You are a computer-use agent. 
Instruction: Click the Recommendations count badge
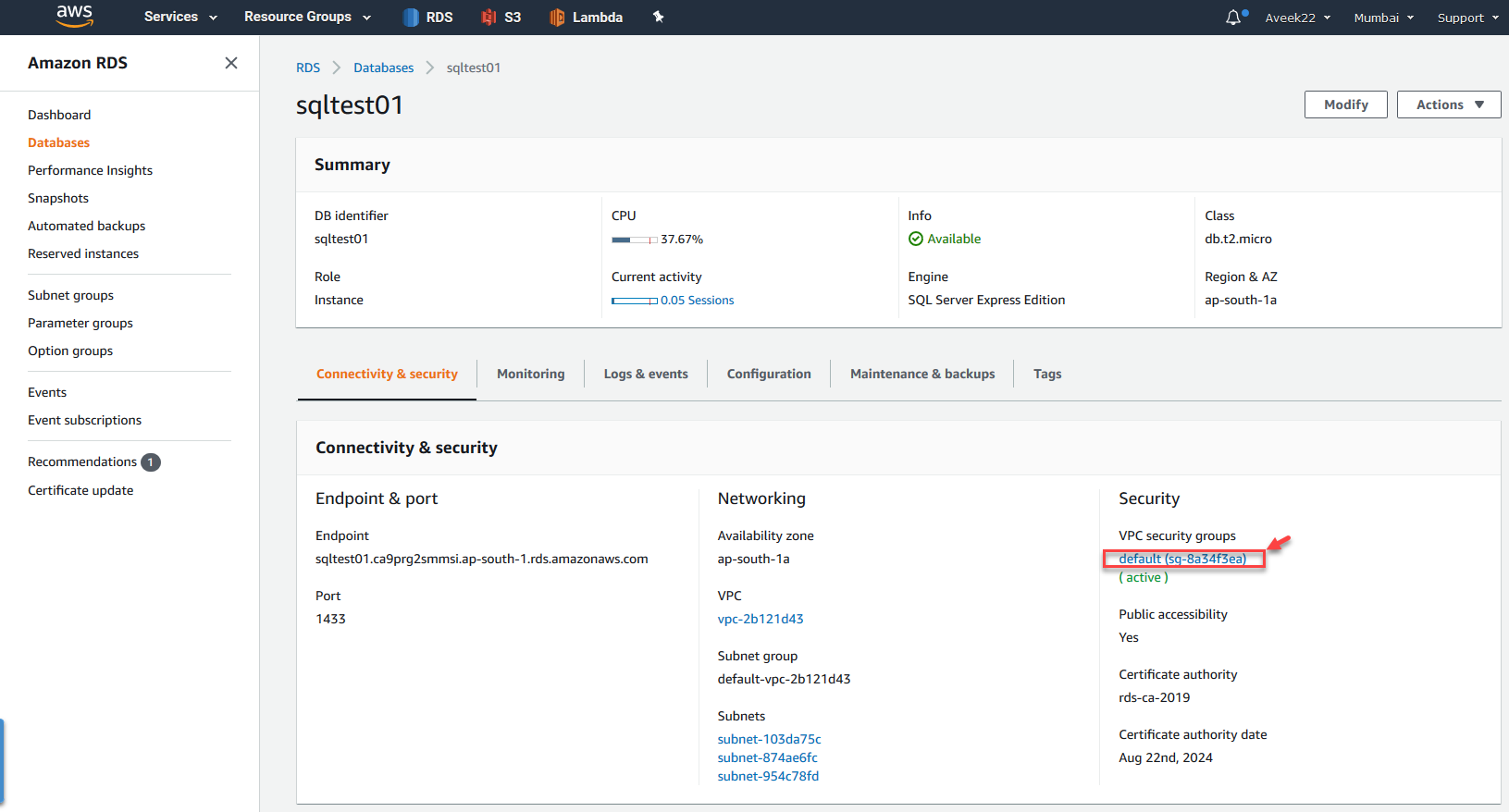[151, 462]
